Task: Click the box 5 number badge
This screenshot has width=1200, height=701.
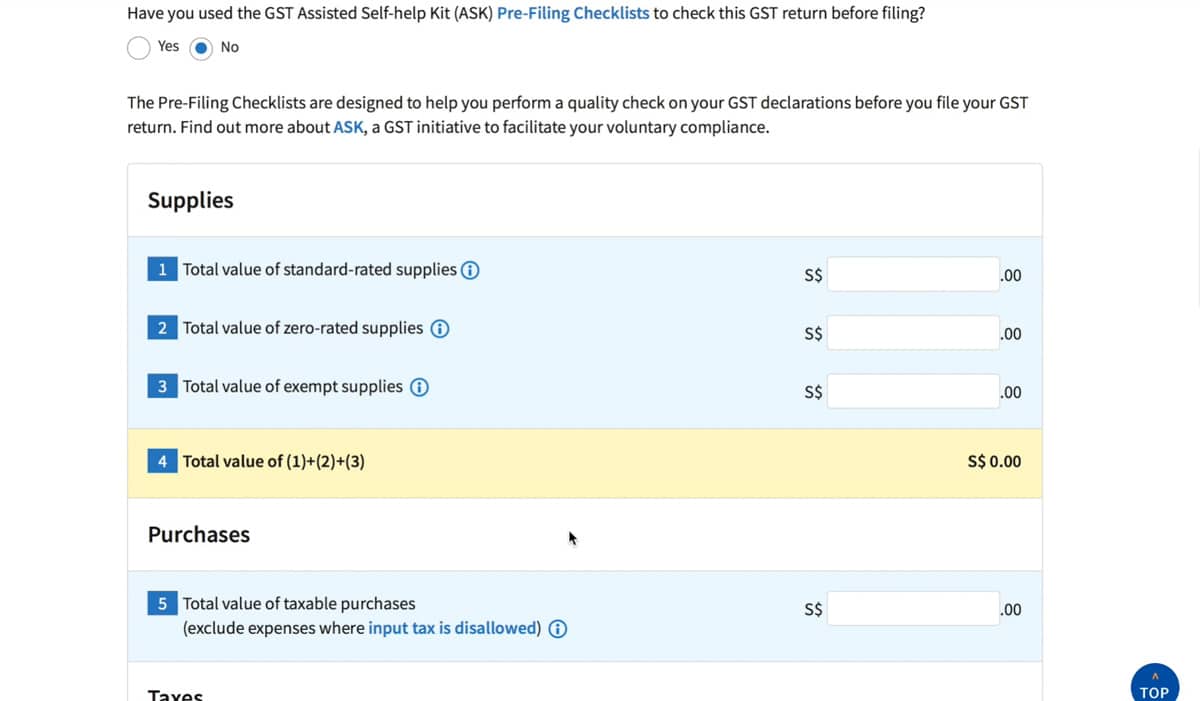Action: (163, 604)
